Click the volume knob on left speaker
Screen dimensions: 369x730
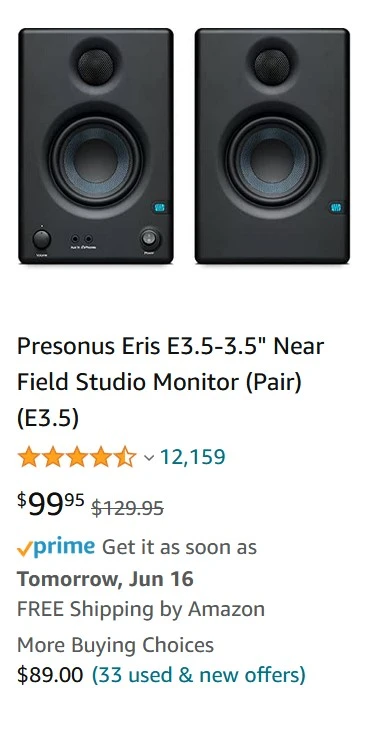pos(42,239)
